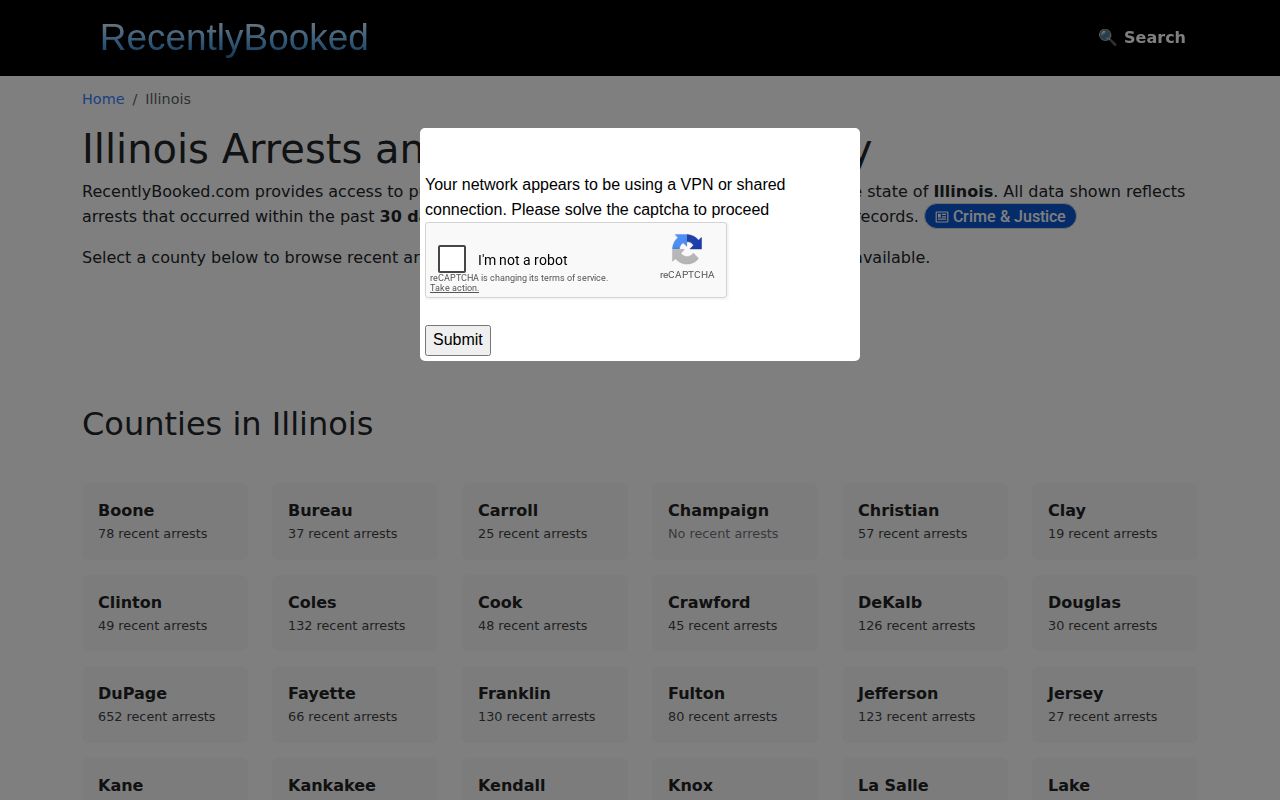Open Boone county card
This screenshot has height=800, width=1280.
pos(165,521)
